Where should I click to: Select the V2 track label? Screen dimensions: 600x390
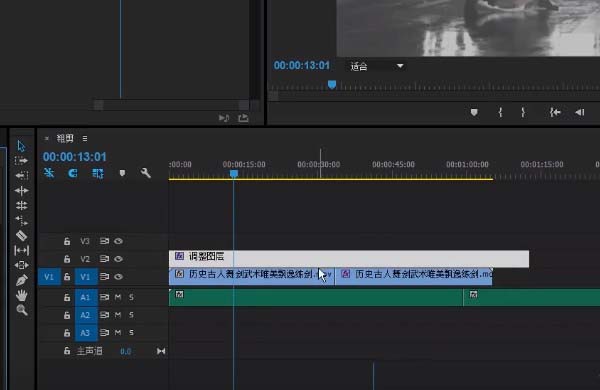coord(85,259)
